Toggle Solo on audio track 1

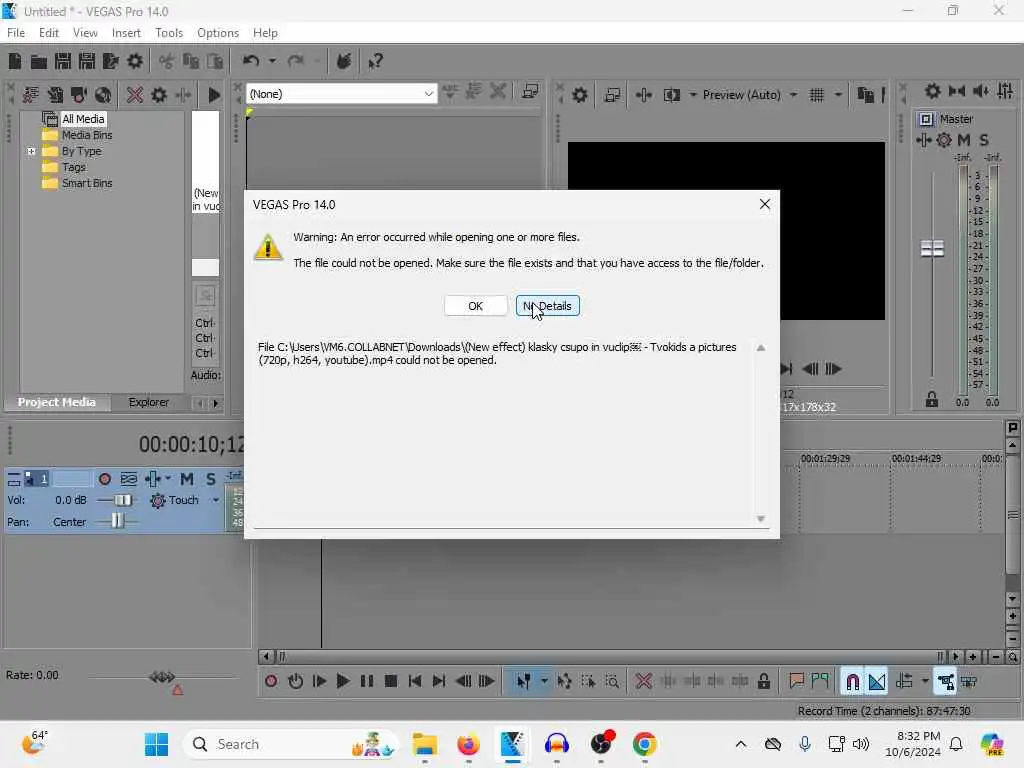(211, 479)
